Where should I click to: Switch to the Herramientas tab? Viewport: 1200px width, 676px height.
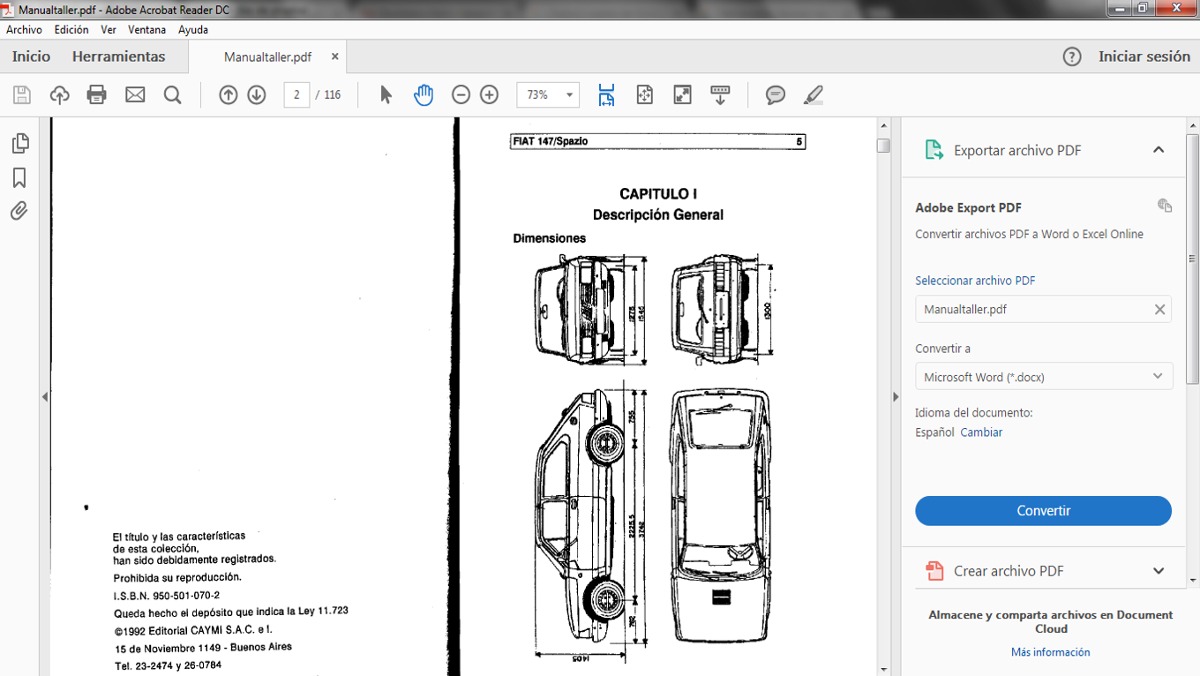pos(118,57)
